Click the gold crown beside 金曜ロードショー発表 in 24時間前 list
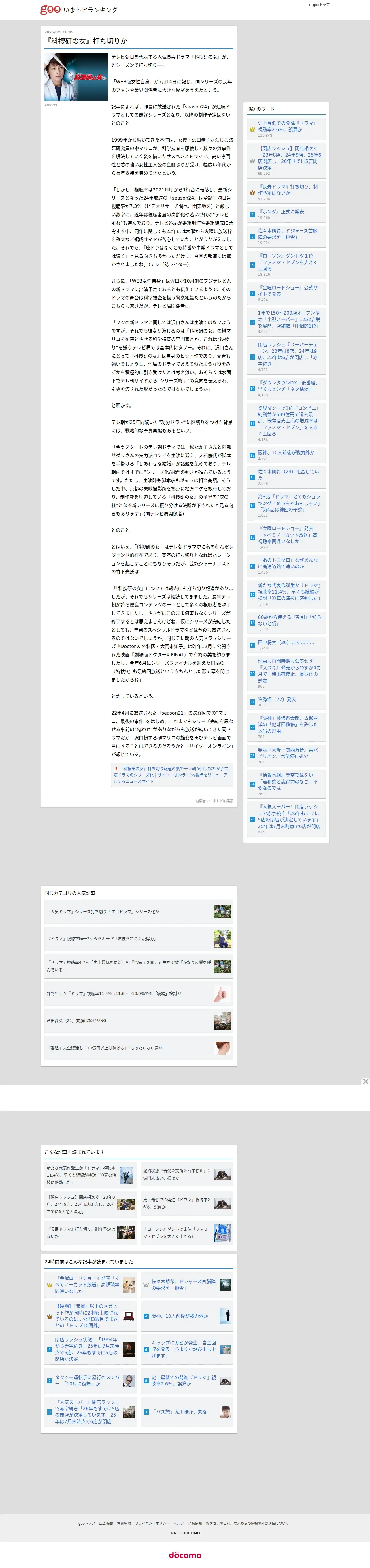370x1568 pixels. 50,1285
